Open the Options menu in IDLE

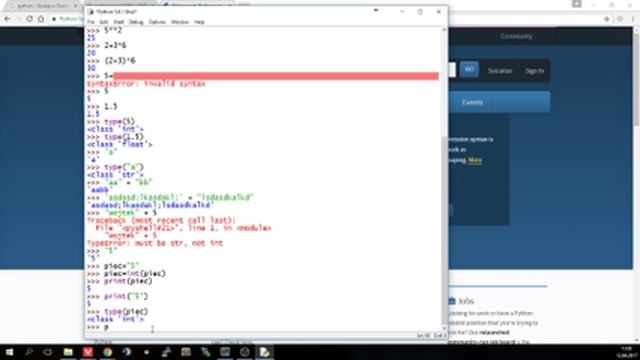tap(157, 22)
